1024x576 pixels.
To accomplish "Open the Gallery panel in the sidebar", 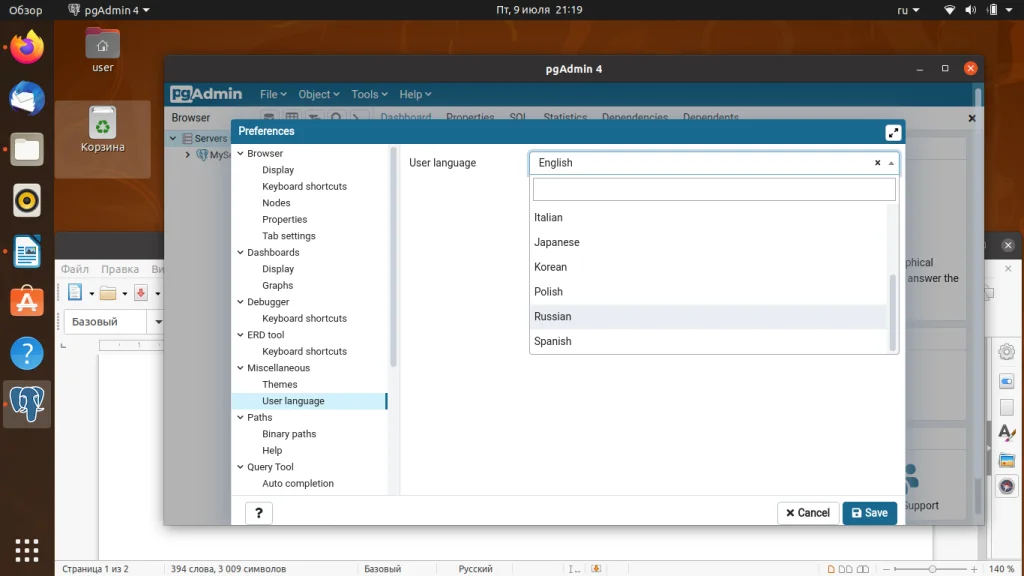I will point(1007,460).
